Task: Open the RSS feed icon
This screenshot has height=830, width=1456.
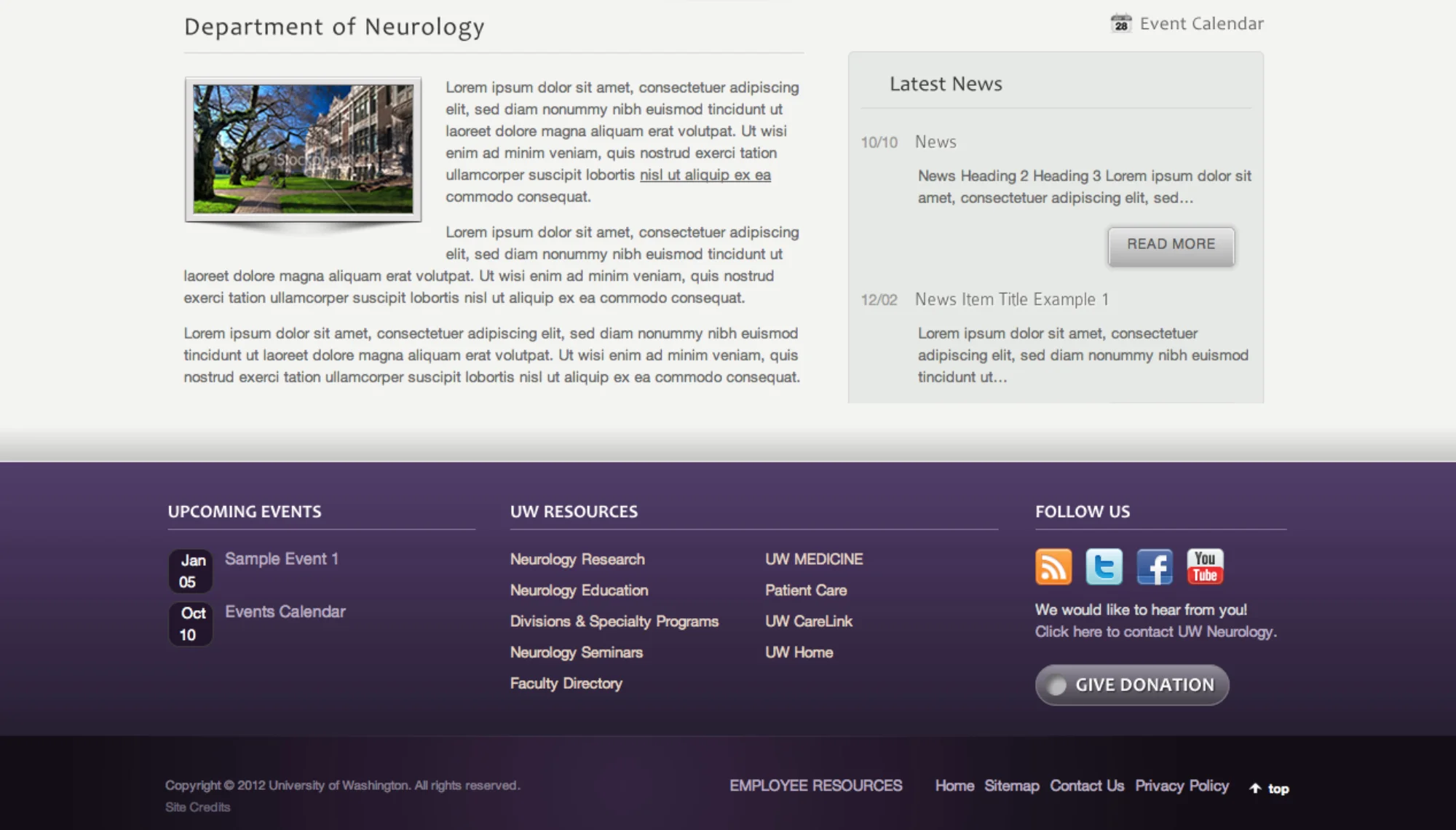Action: coord(1053,567)
